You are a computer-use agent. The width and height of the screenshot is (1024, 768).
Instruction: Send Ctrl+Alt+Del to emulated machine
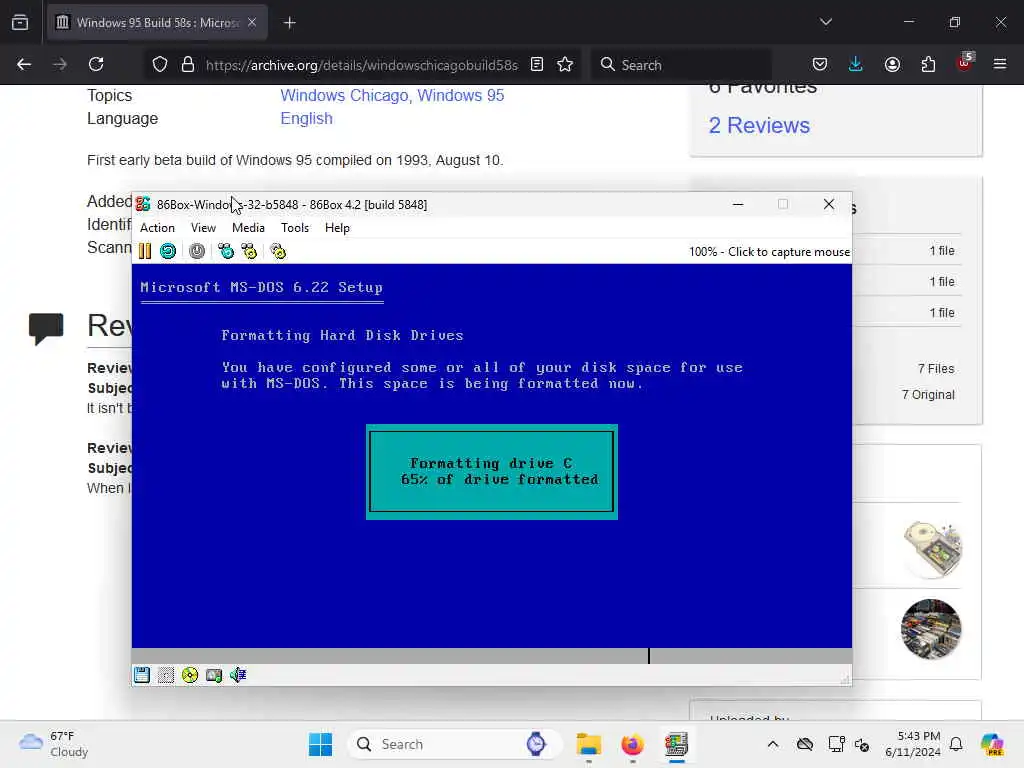click(x=226, y=251)
